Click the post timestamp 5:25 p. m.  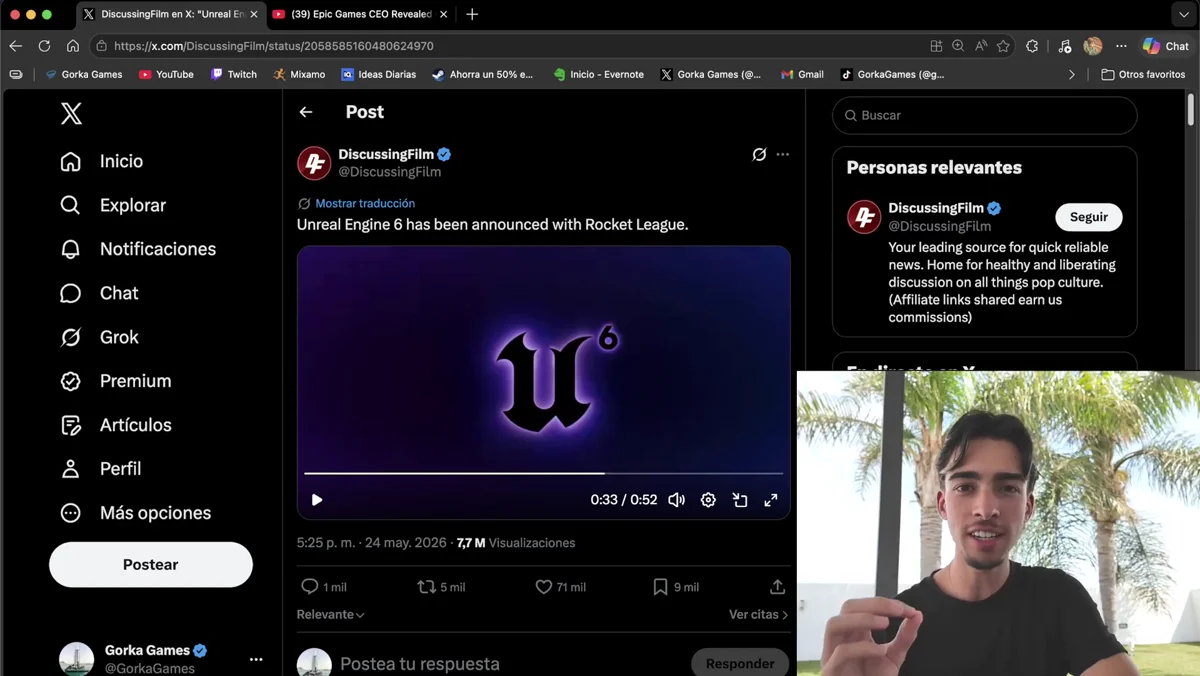tap(371, 543)
